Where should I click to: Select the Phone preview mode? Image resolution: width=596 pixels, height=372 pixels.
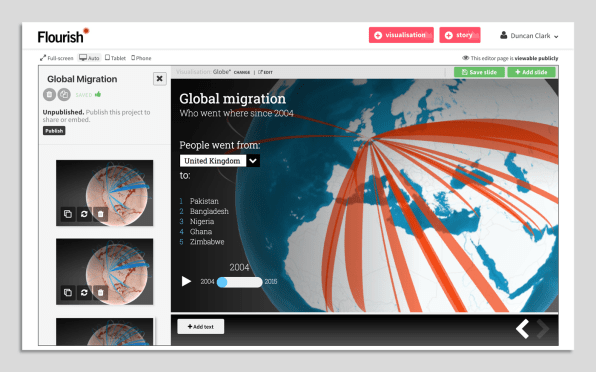pyautogui.click(x=141, y=58)
